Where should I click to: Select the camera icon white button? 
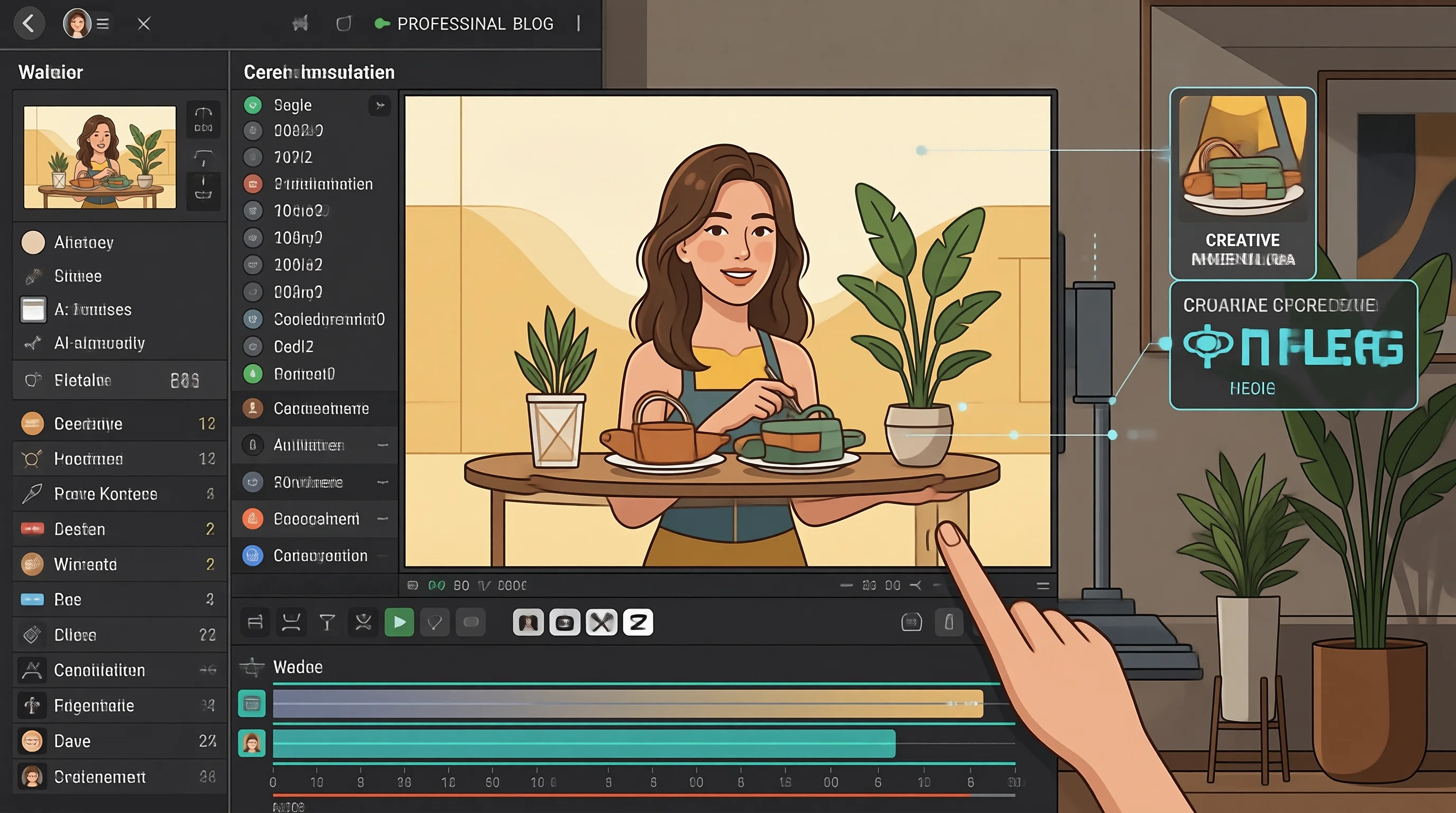tap(565, 622)
